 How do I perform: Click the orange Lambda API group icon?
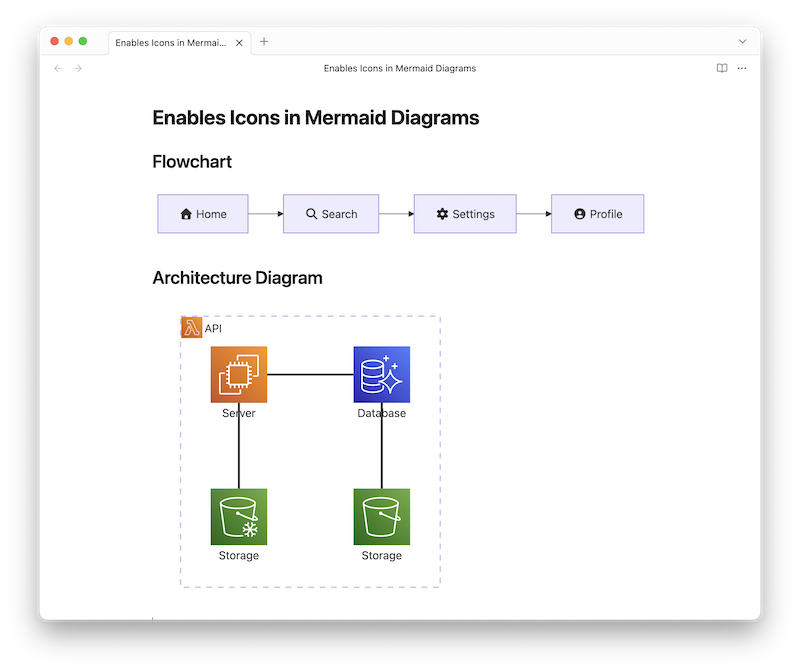tap(192, 327)
